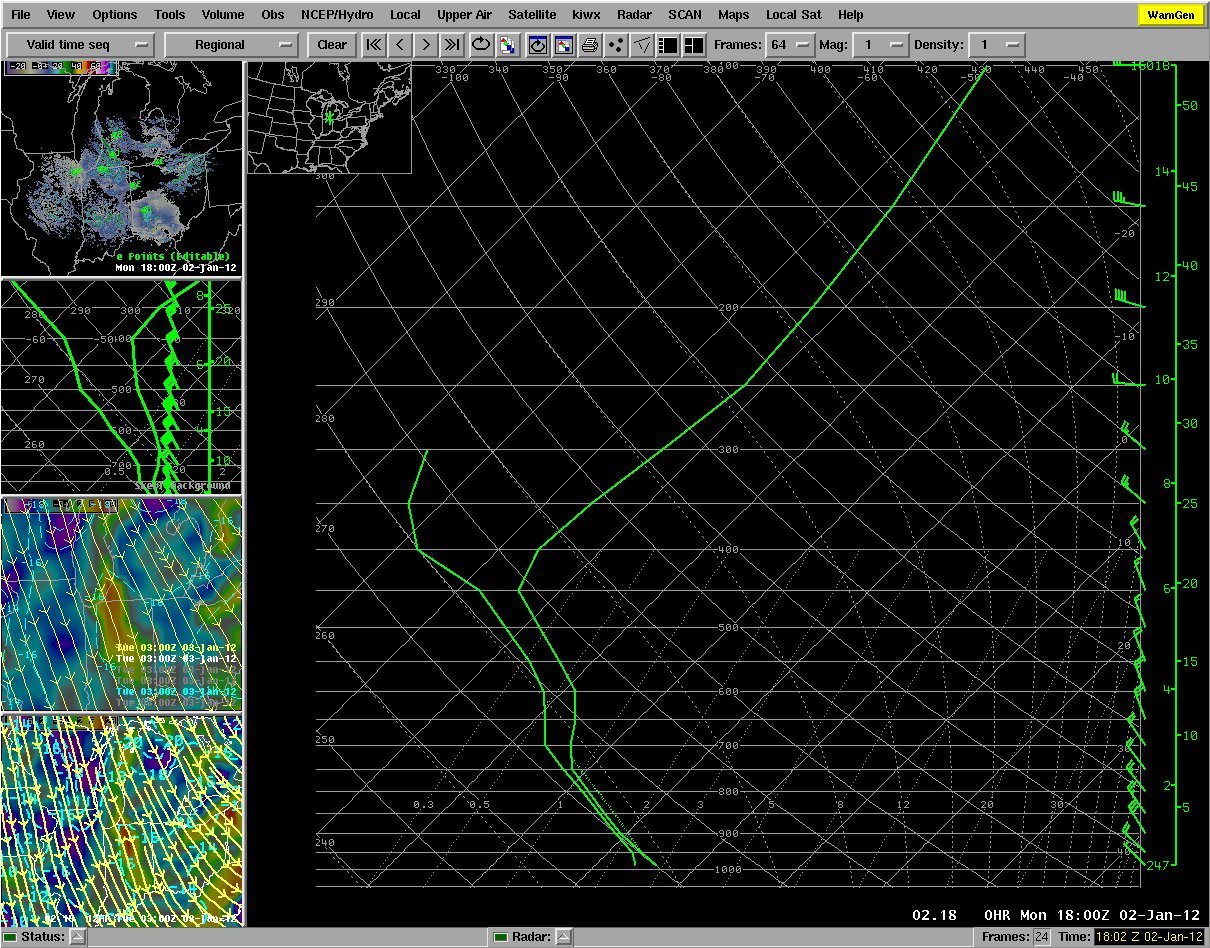Open the Local Sat menu
The image size is (1210, 948).
coord(795,15)
